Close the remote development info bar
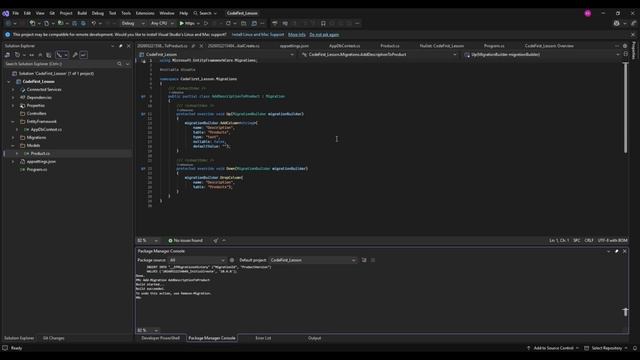 [x=633, y=35]
